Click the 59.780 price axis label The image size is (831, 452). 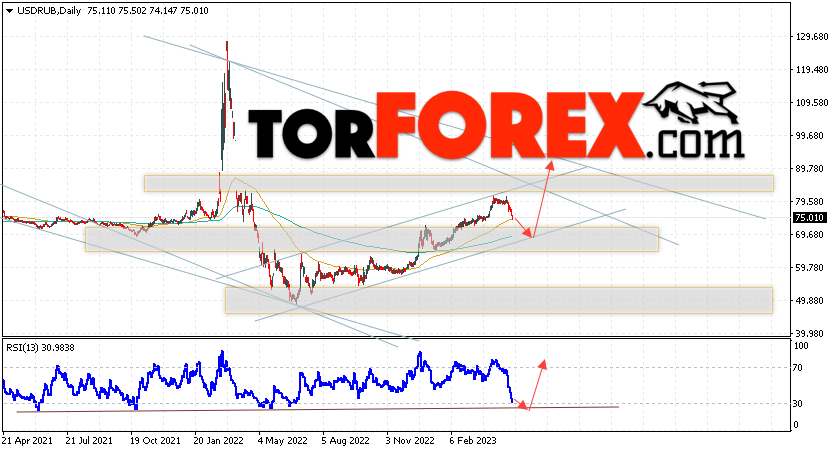pos(809,268)
